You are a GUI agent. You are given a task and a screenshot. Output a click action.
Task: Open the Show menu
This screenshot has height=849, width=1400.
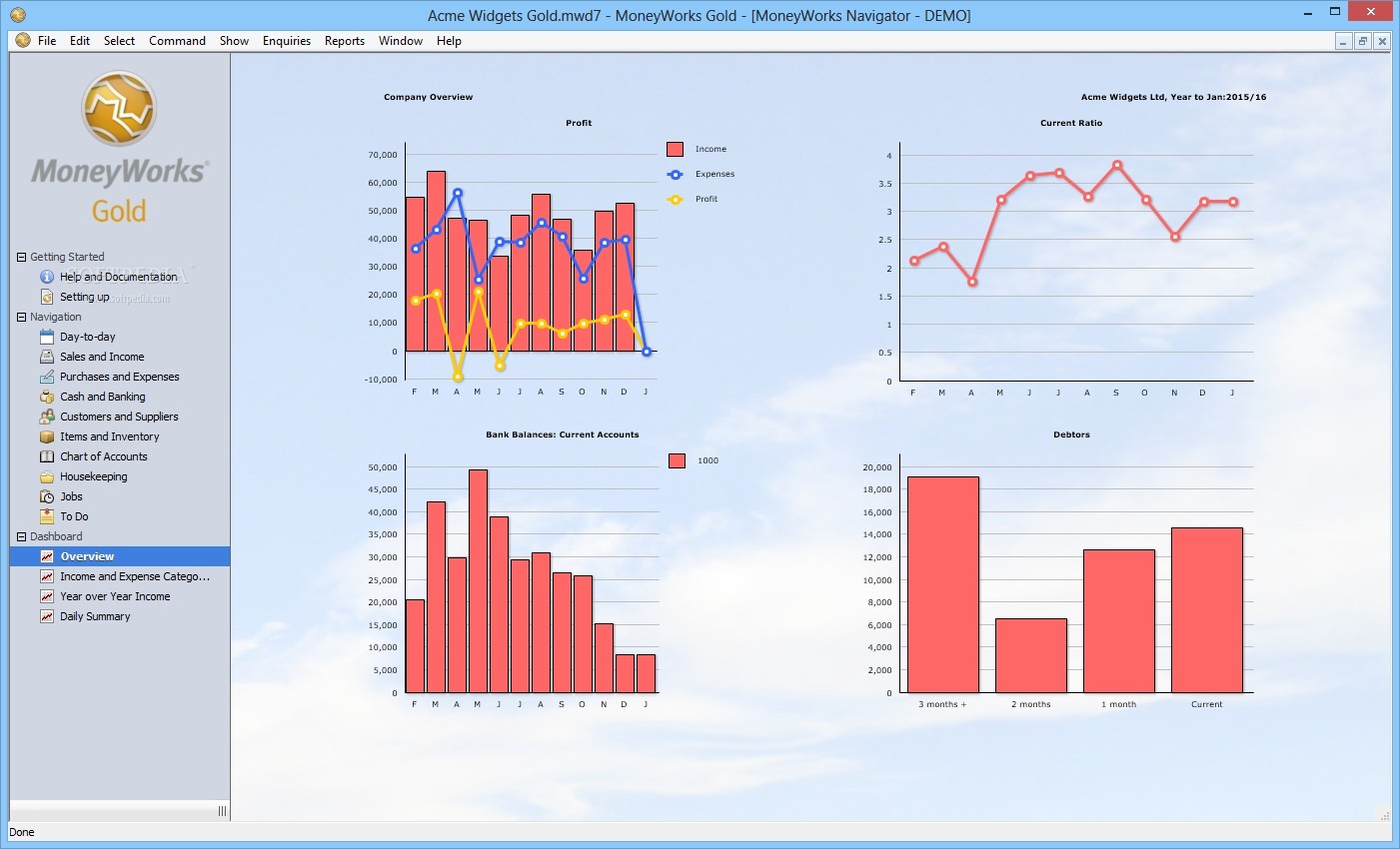coord(234,41)
